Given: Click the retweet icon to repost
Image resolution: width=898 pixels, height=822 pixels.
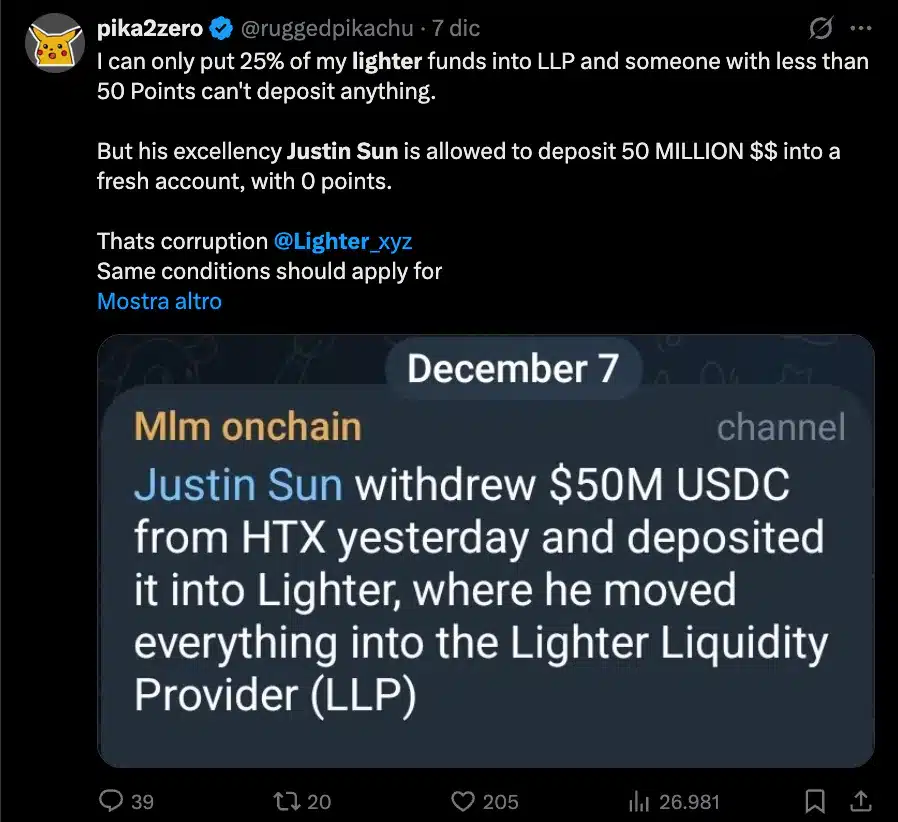Looking at the screenshot, I should 290,801.
